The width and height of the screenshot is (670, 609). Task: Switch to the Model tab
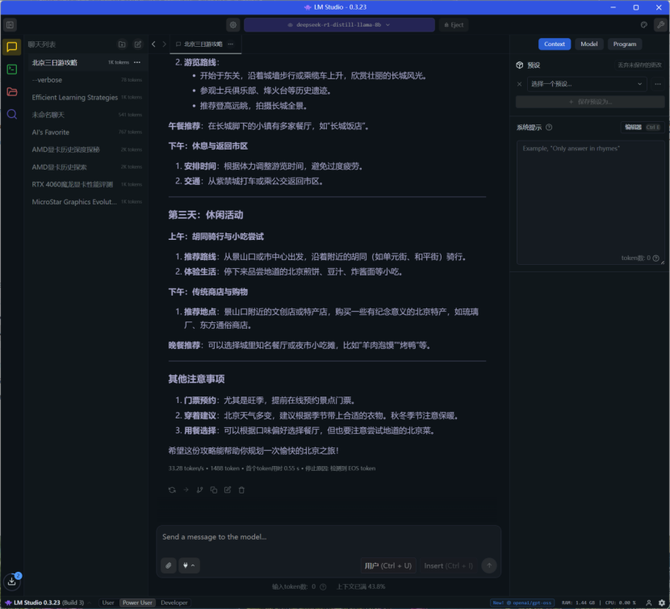589,44
